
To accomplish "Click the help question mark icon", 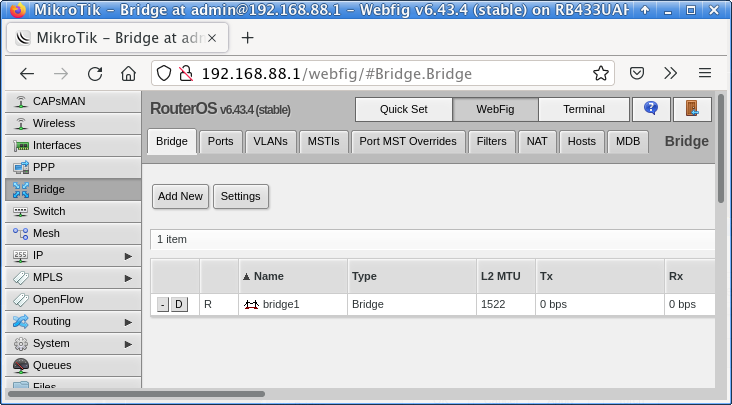I will (x=651, y=109).
